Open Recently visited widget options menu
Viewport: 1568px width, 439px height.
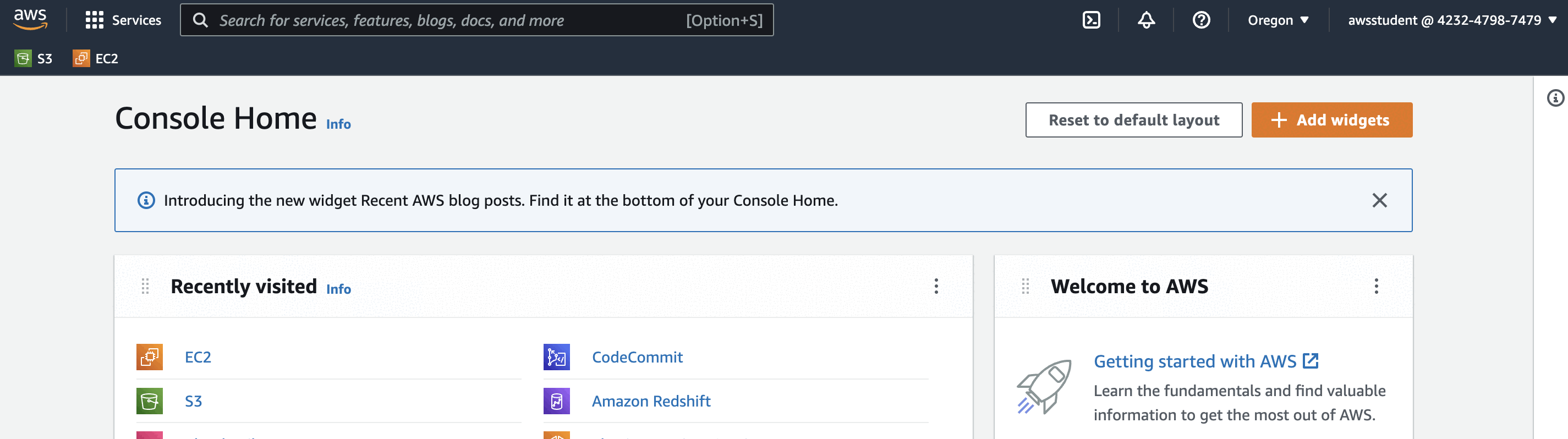[x=936, y=286]
